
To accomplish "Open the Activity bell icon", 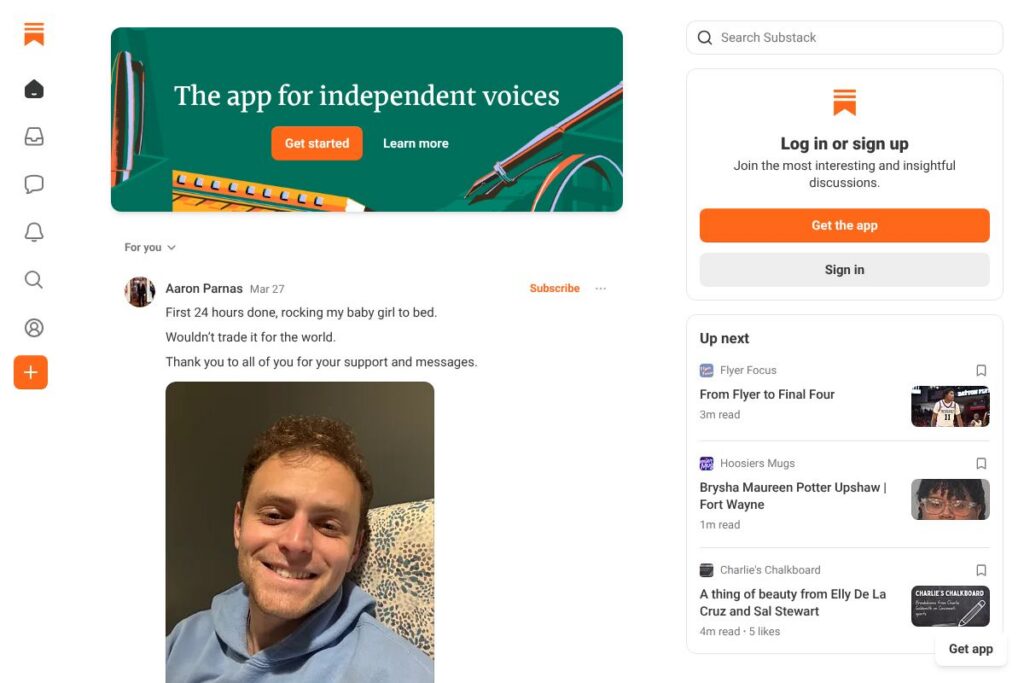I will (34, 232).
